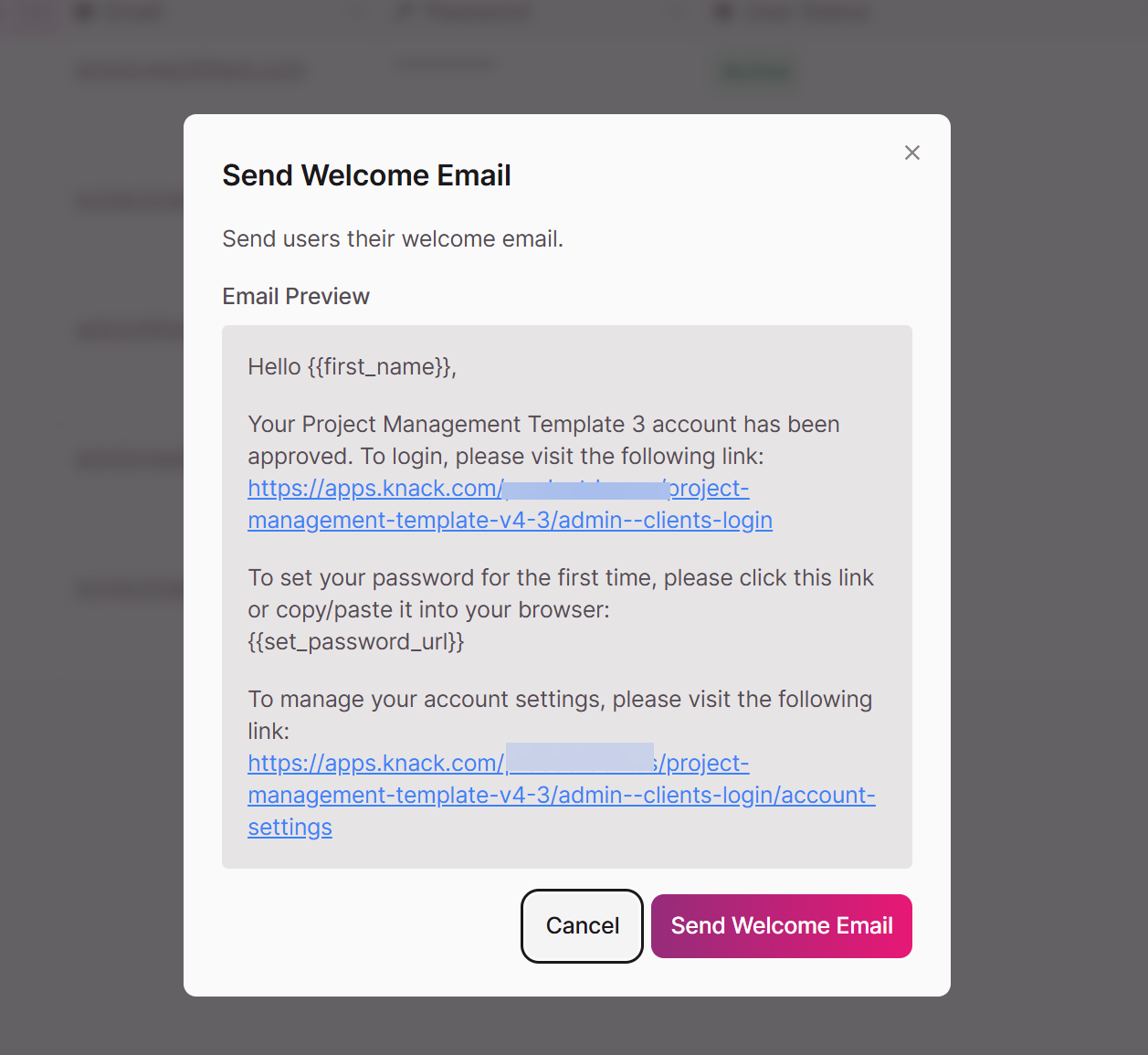Click the blurred User Status column header text
The width and height of the screenshot is (1148, 1055).
[x=807, y=12]
